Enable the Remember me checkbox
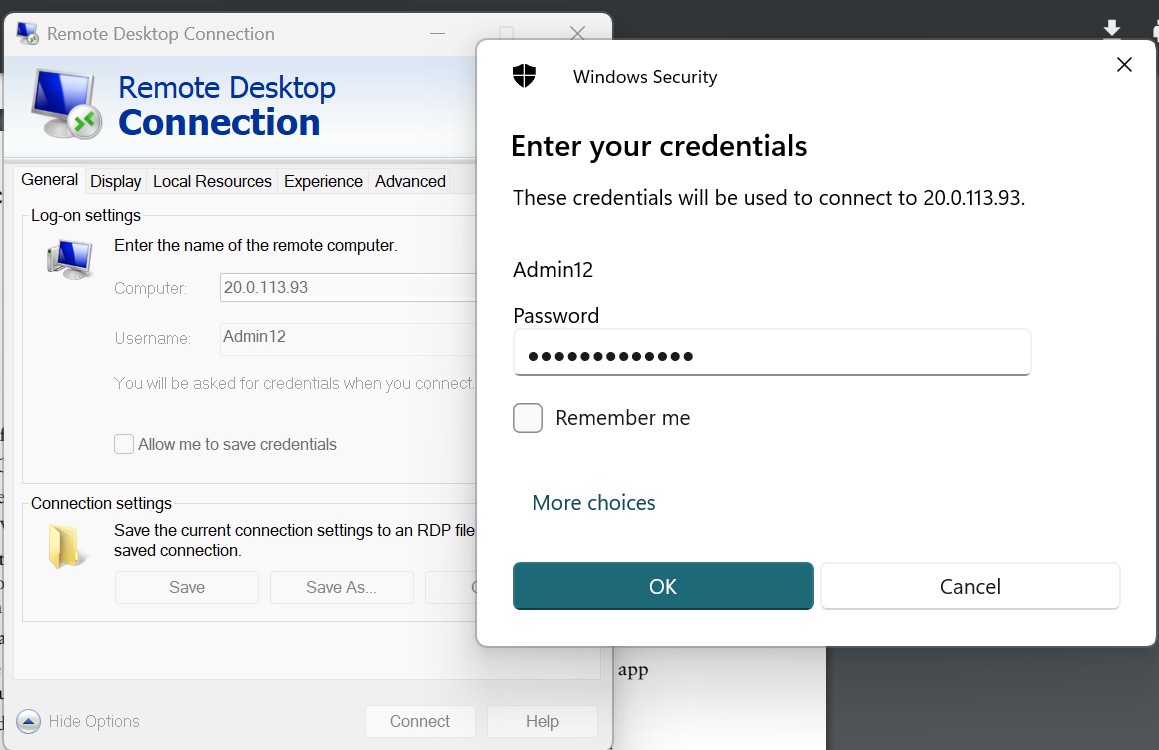This screenshot has height=750, width=1159. 528,418
